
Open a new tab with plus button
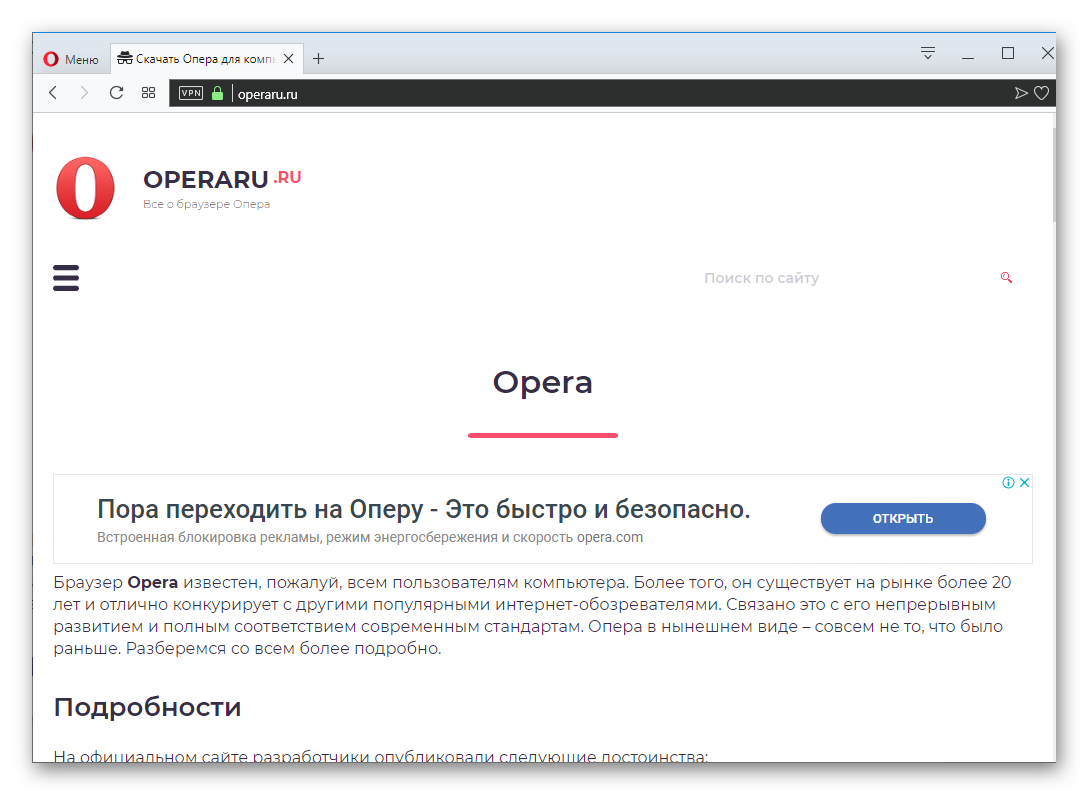318,59
